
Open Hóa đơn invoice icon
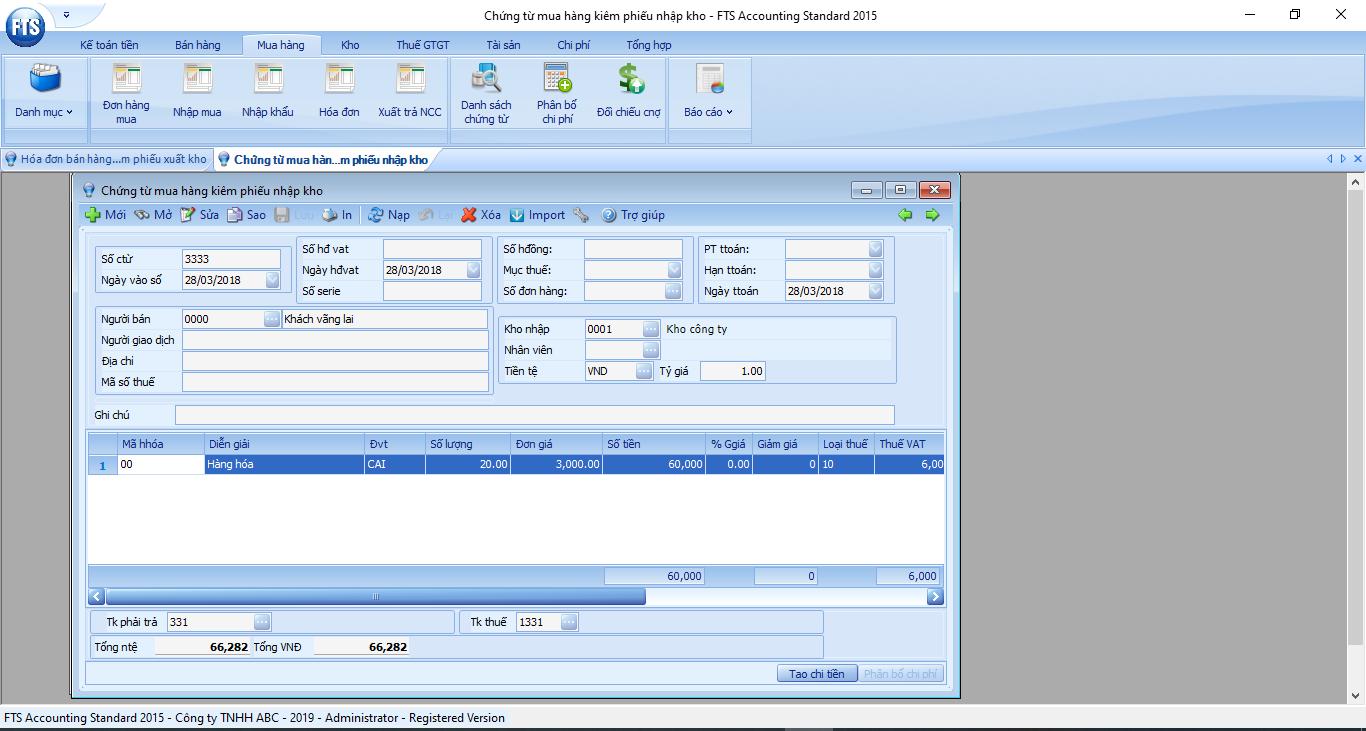click(339, 91)
